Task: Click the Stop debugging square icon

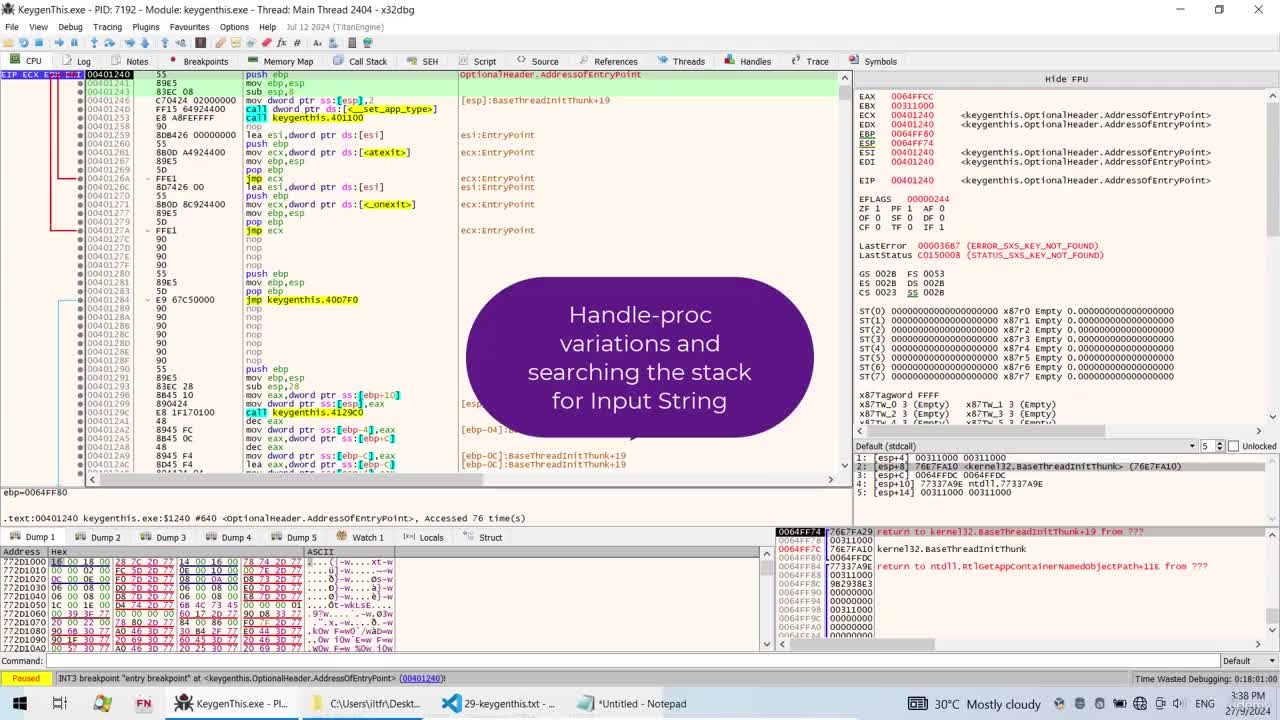Action: pos(39,43)
